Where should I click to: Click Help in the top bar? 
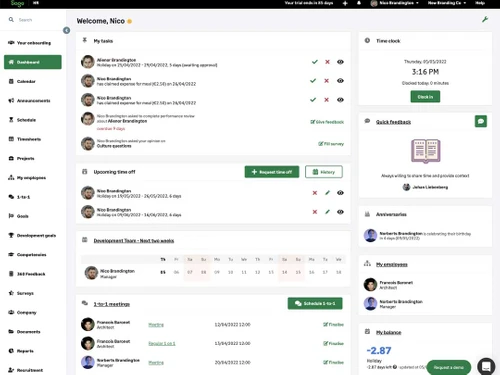click(480, 3)
